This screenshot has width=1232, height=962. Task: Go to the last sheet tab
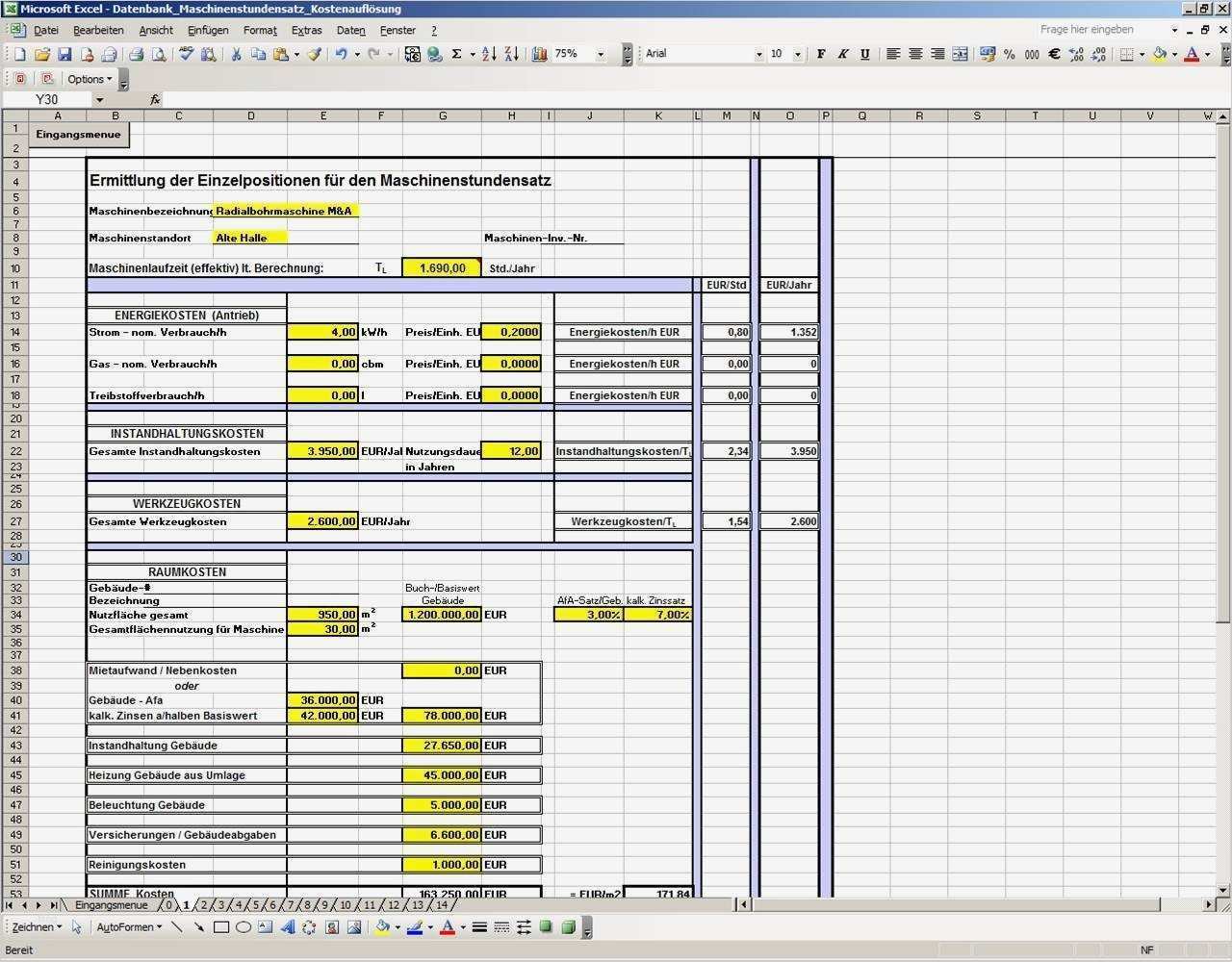(x=53, y=905)
